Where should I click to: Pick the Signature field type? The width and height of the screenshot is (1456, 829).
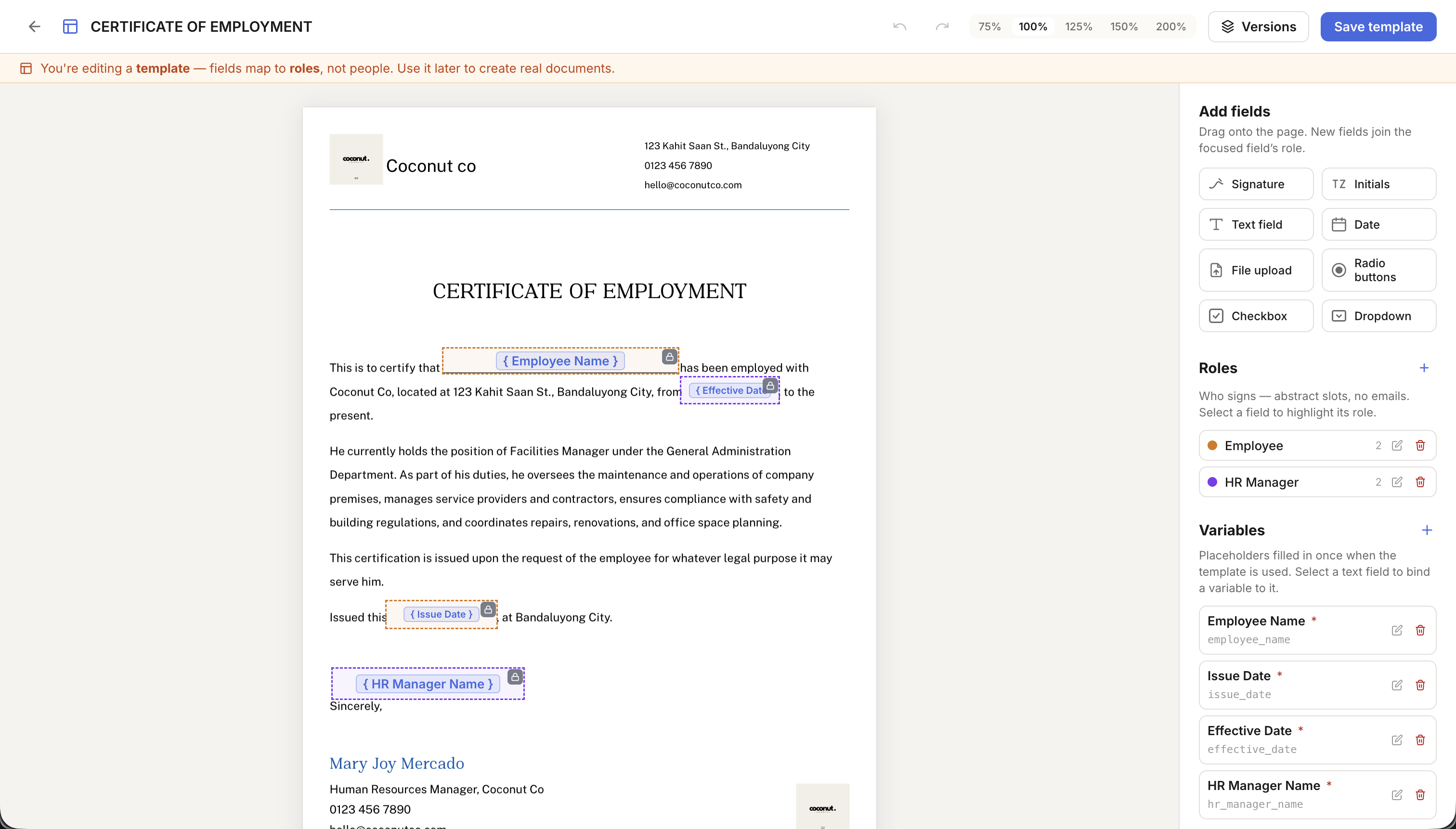[1256, 184]
